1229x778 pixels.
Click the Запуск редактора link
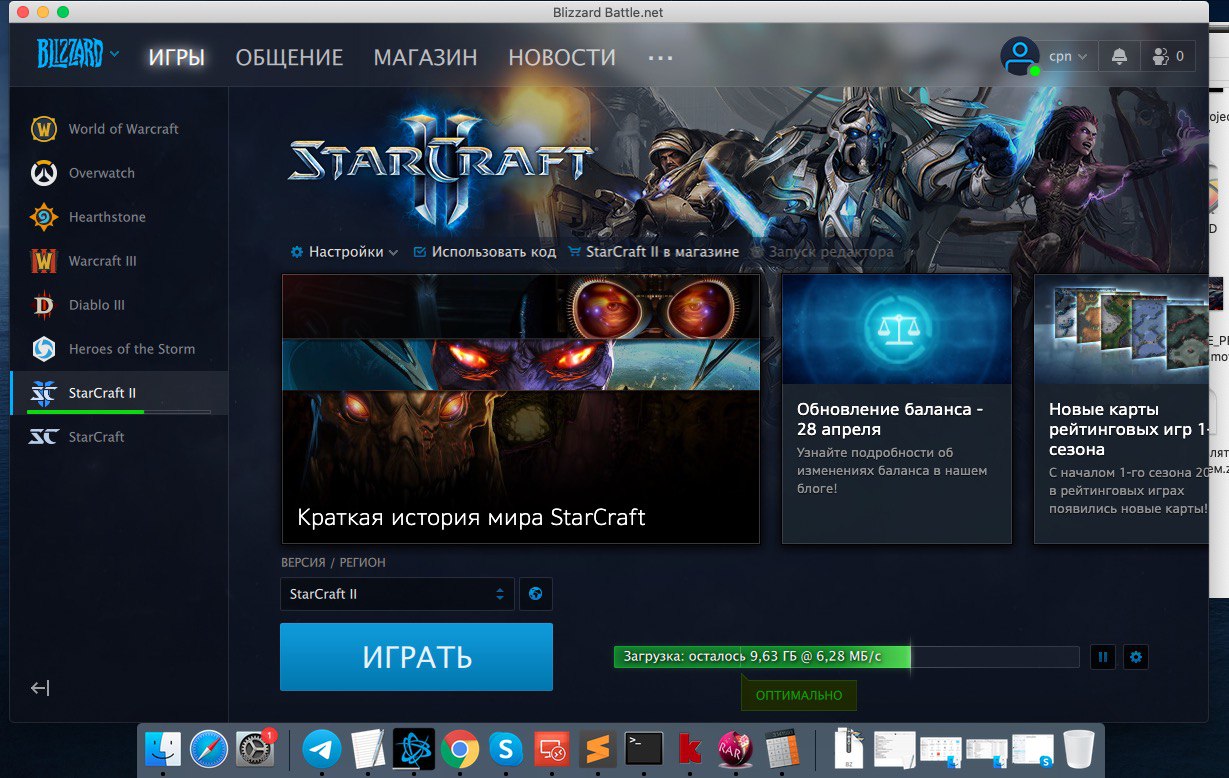tap(822, 252)
